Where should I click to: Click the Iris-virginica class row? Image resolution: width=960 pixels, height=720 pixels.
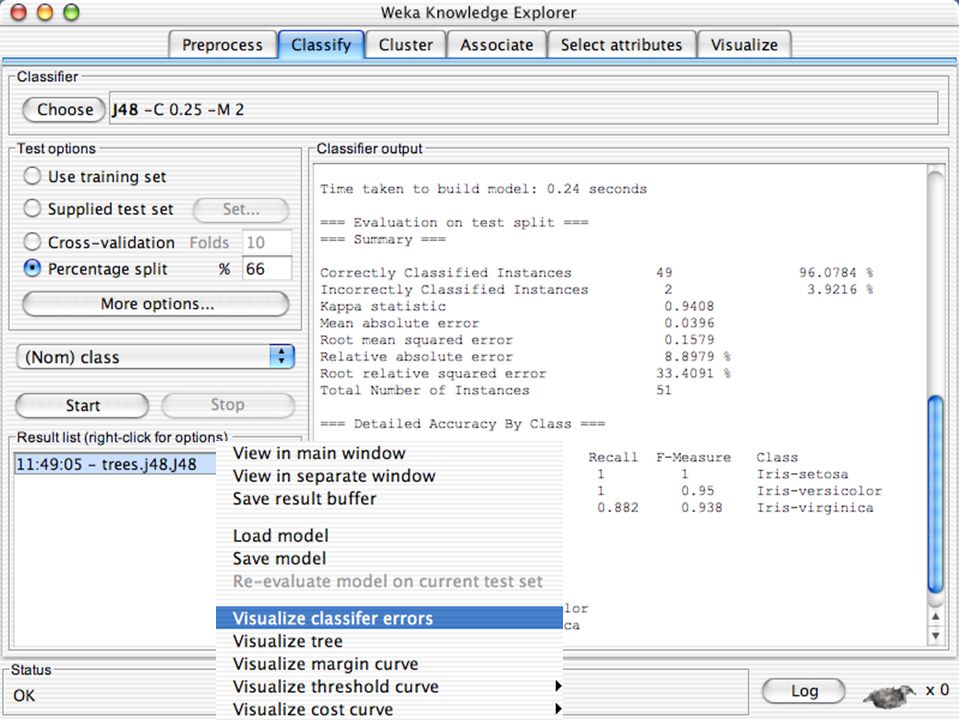[735, 508]
